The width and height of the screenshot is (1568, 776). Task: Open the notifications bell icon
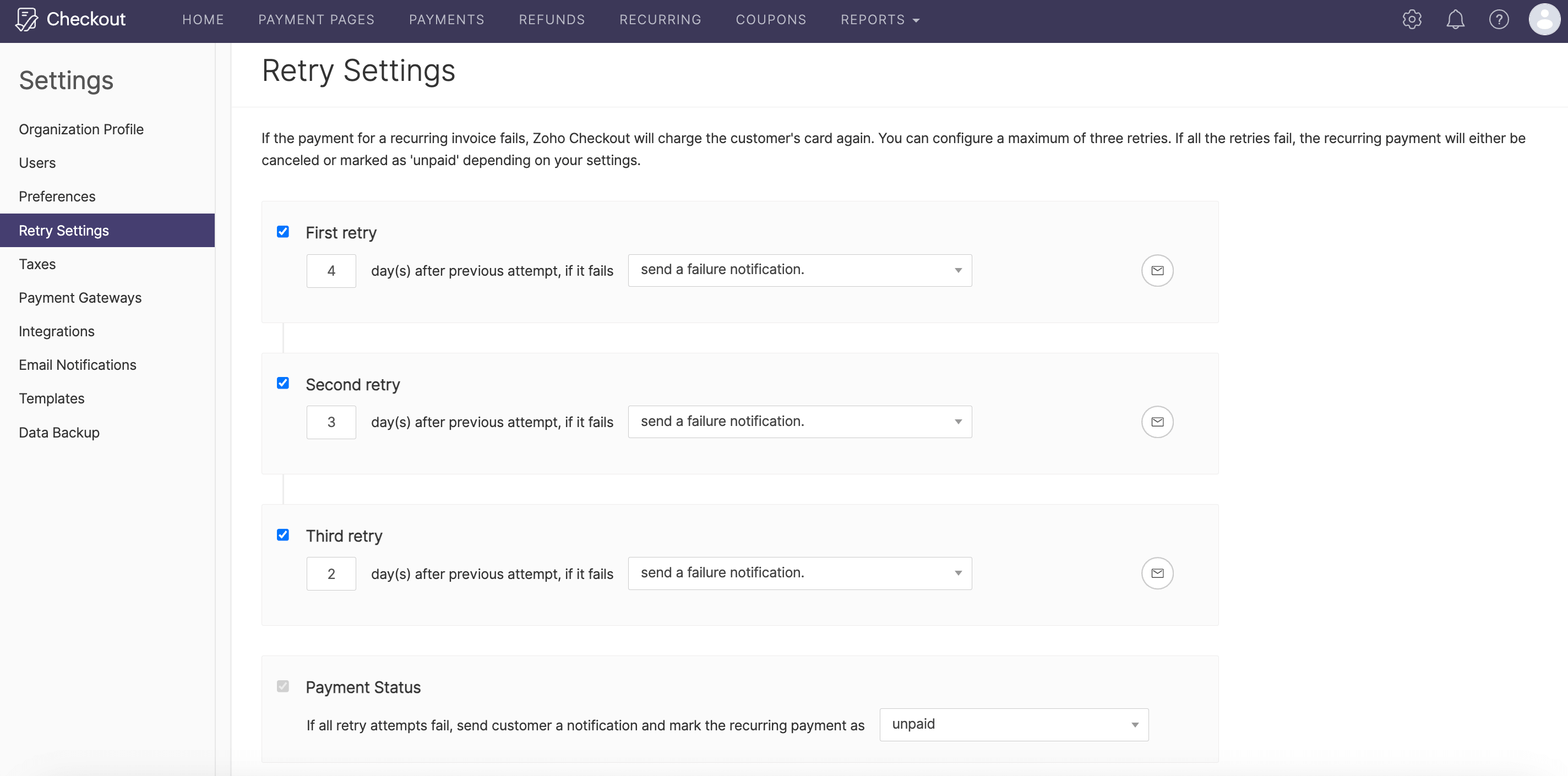click(1455, 19)
